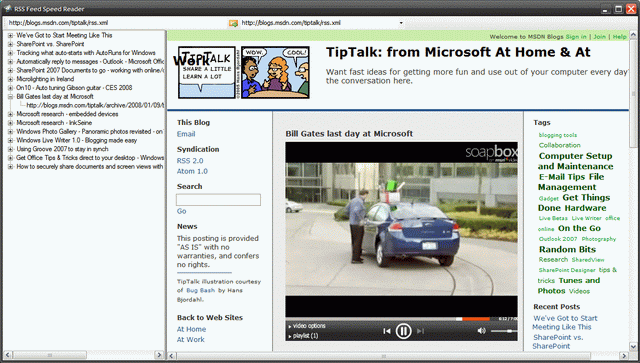Screen dimensions: 640x363
Task: Select the blogs.msdn.com archive URL child node
Action: coord(95,105)
